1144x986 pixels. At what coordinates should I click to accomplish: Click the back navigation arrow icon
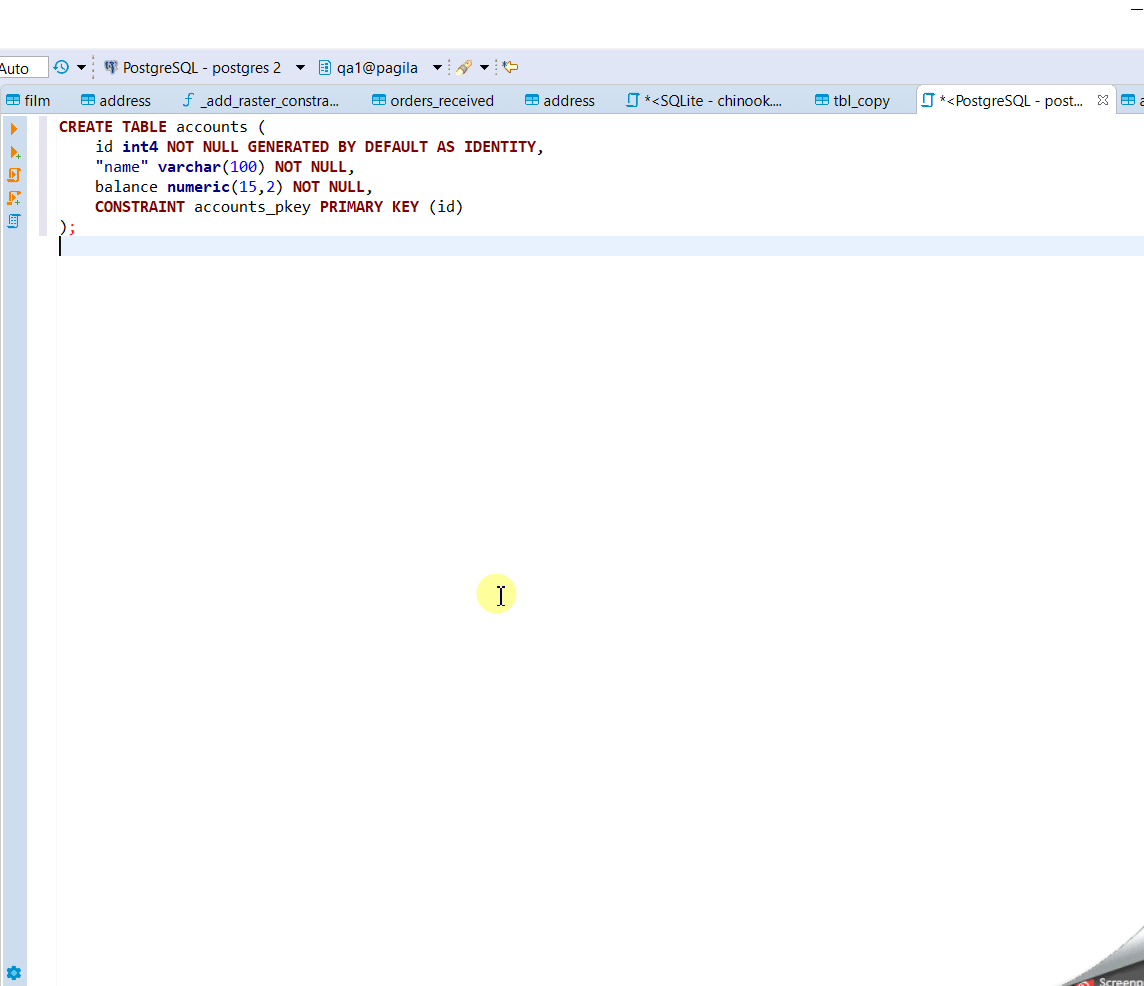509,66
